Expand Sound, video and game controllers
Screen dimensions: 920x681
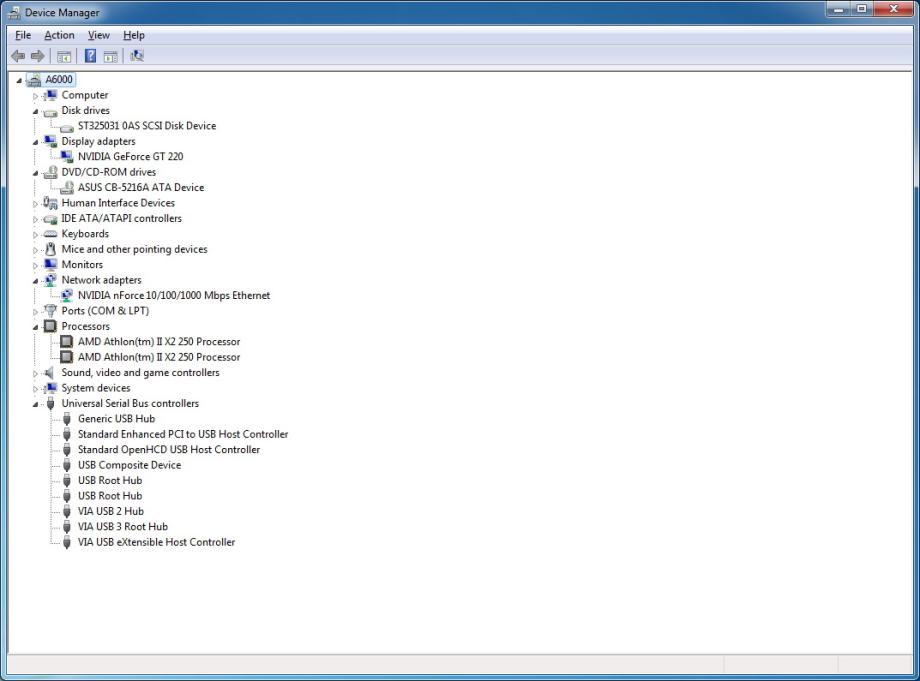coord(35,373)
